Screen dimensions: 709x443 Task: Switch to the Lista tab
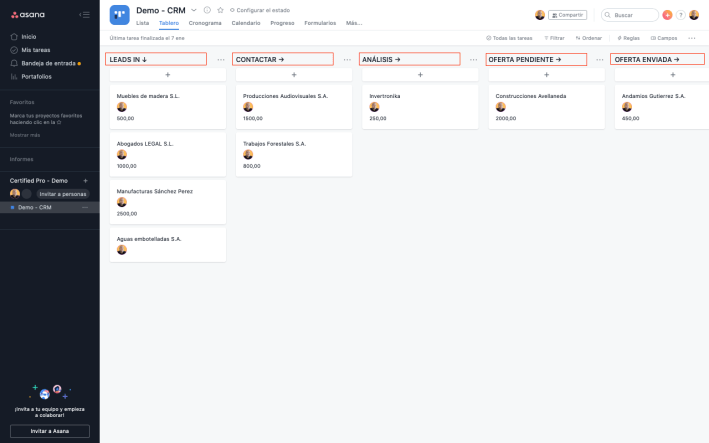tap(142, 22)
